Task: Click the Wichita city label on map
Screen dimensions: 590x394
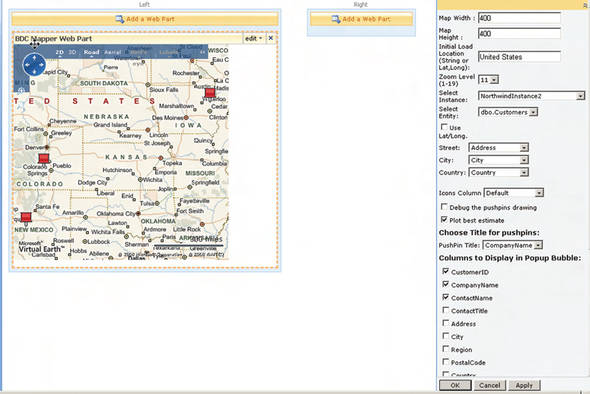Action: click(x=152, y=180)
